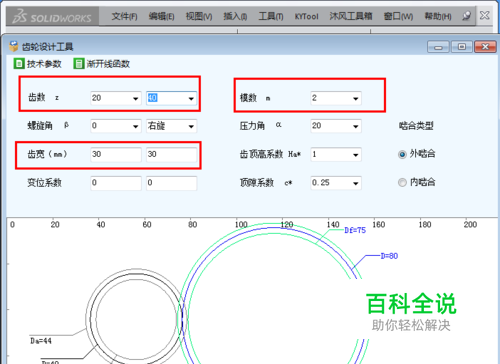Expand the 螺旋角 dropdown showing 0

tap(135, 126)
